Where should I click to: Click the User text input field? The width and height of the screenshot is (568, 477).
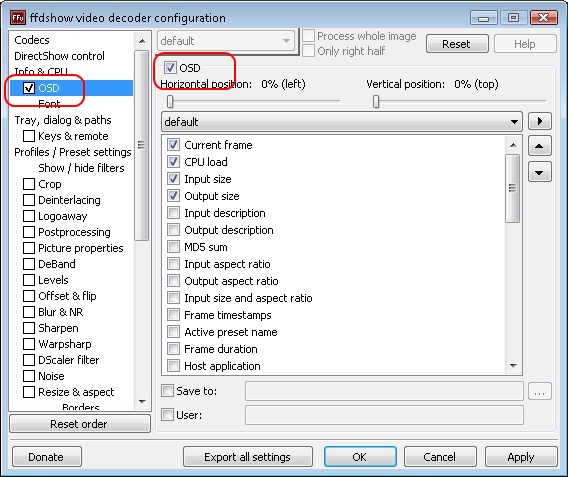click(384, 415)
